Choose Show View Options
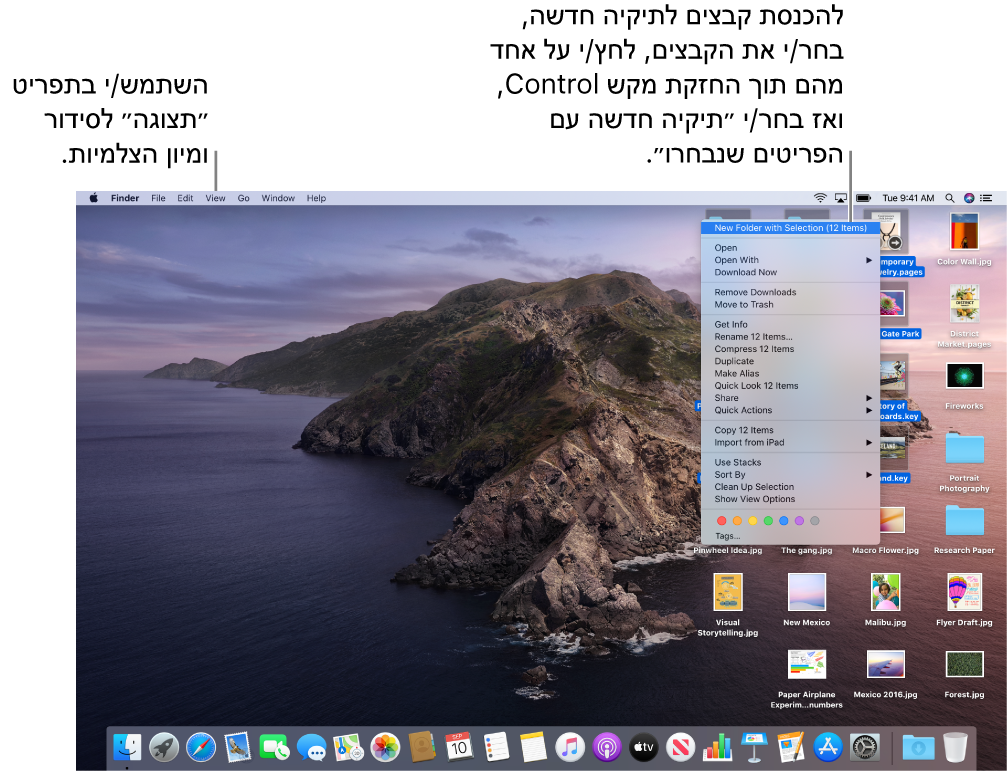The height and width of the screenshot is (771, 1008). tap(790, 499)
